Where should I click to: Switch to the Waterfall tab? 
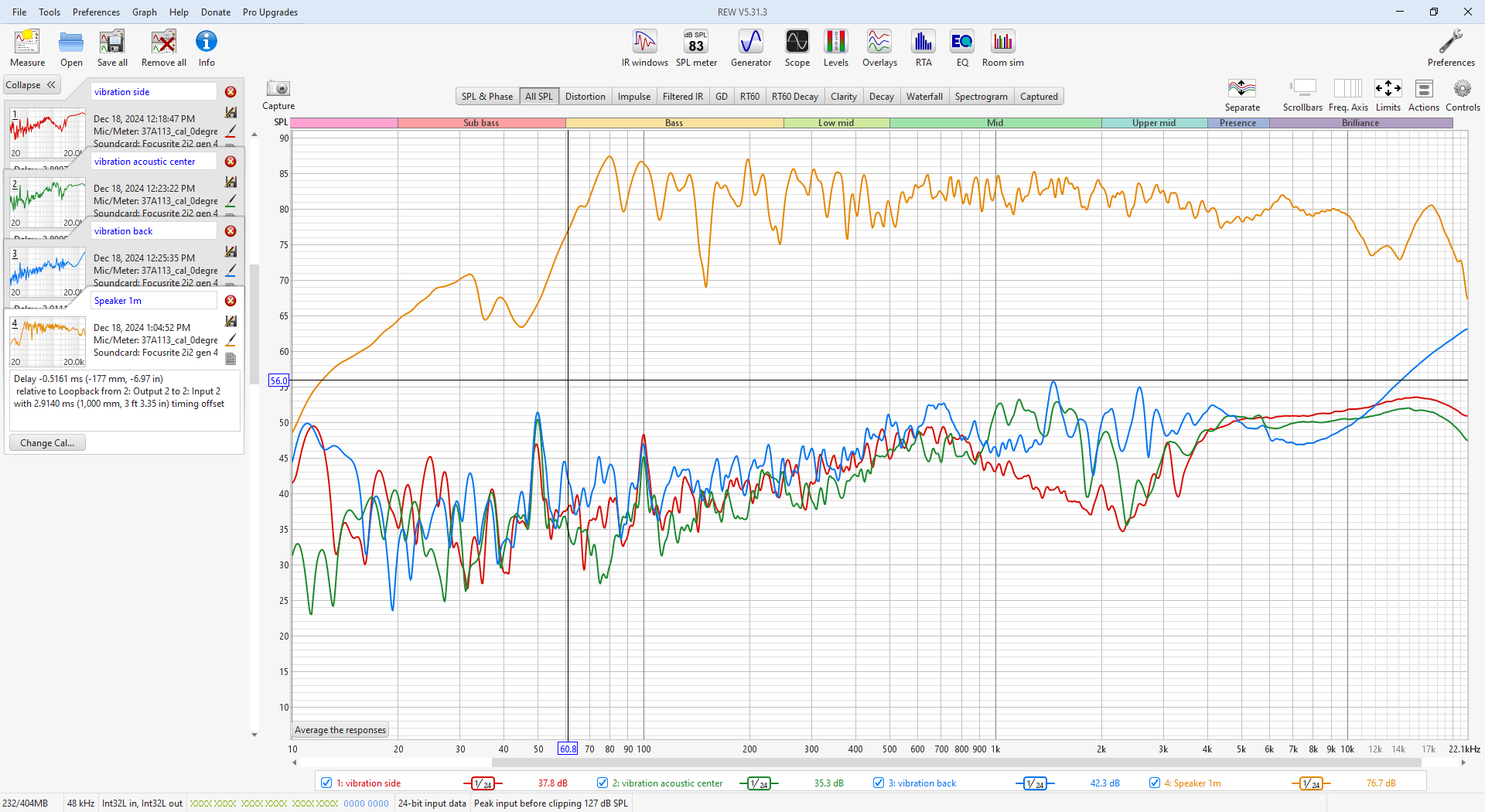[x=924, y=97]
